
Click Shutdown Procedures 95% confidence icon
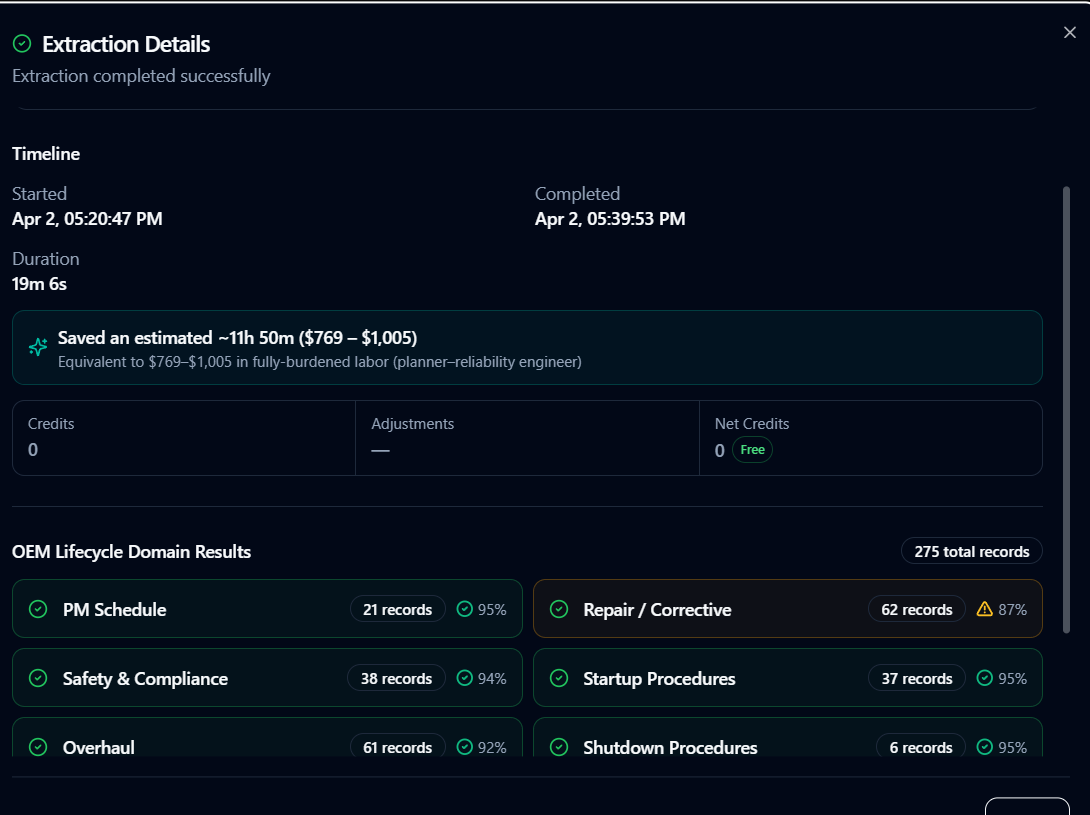pyautogui.click(x=984, y=747)
